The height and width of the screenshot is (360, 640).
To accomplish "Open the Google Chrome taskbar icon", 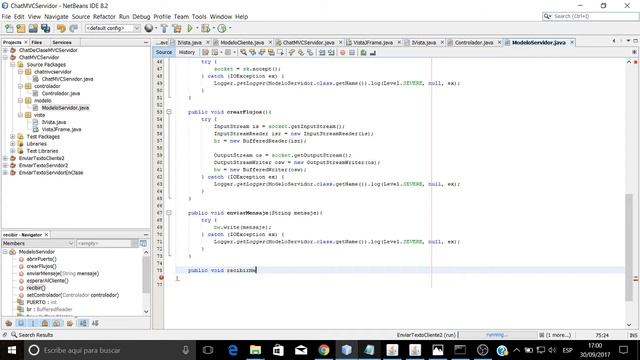I will 324,350.
